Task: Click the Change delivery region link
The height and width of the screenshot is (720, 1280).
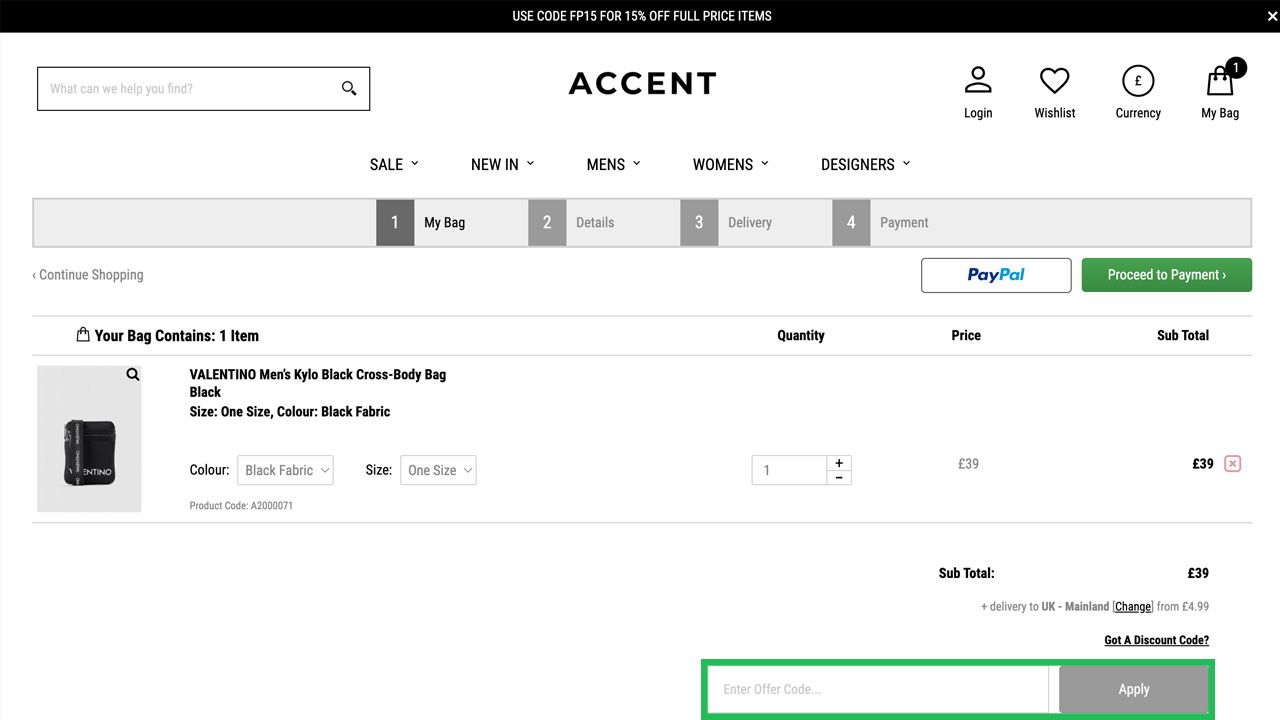Action: click(1132, 606)
